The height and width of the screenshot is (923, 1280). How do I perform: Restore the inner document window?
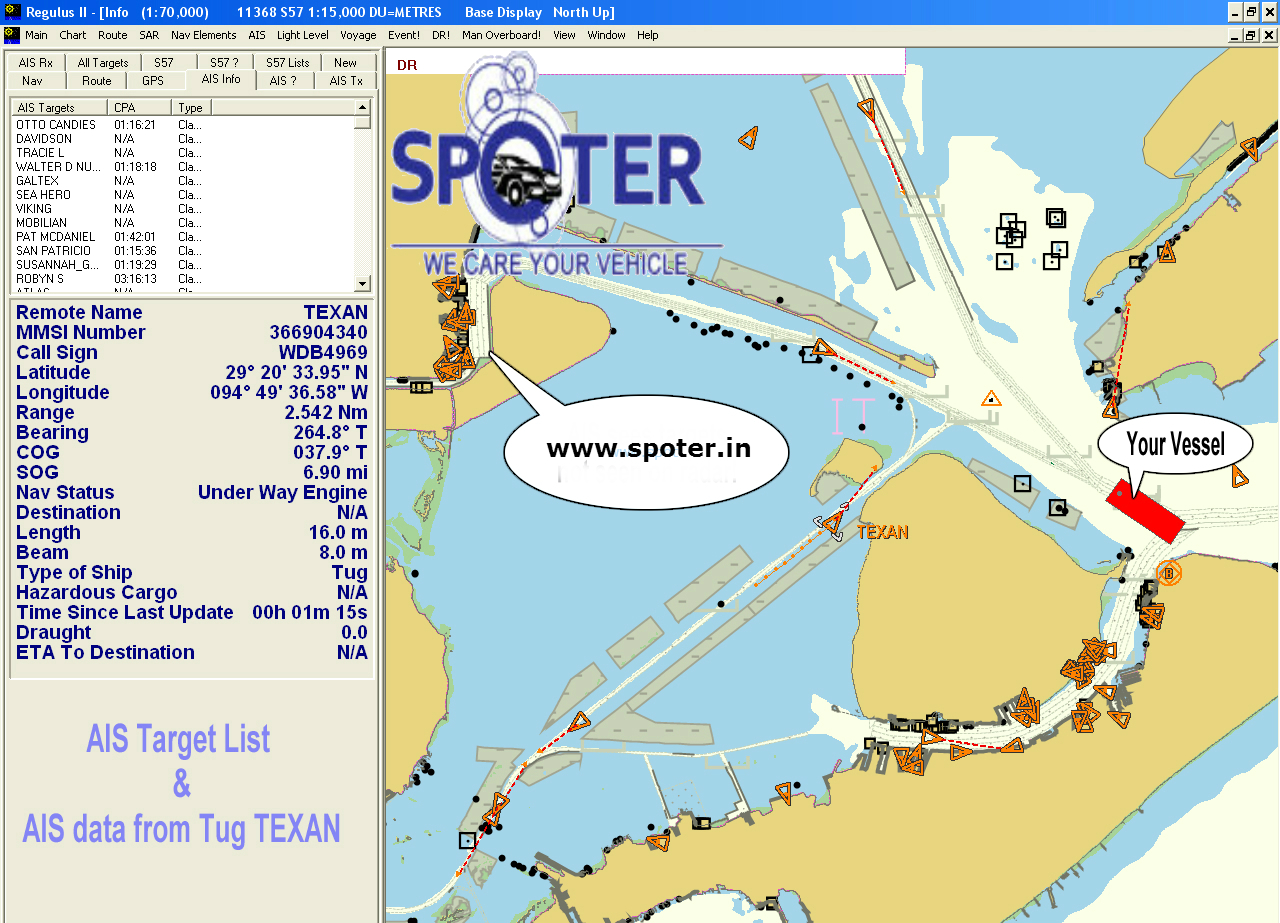tap(1250, 35)
